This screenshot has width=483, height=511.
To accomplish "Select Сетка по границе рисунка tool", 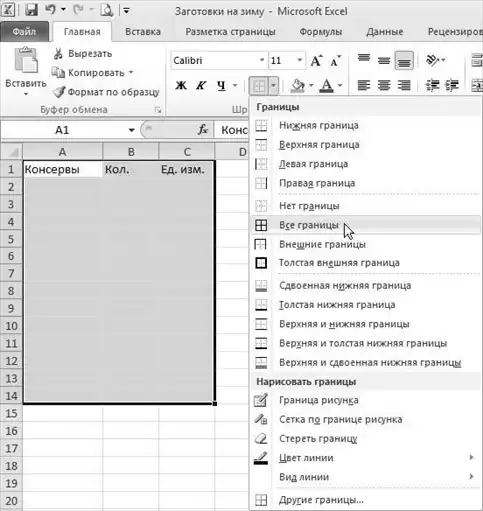I will coord(365,420).
